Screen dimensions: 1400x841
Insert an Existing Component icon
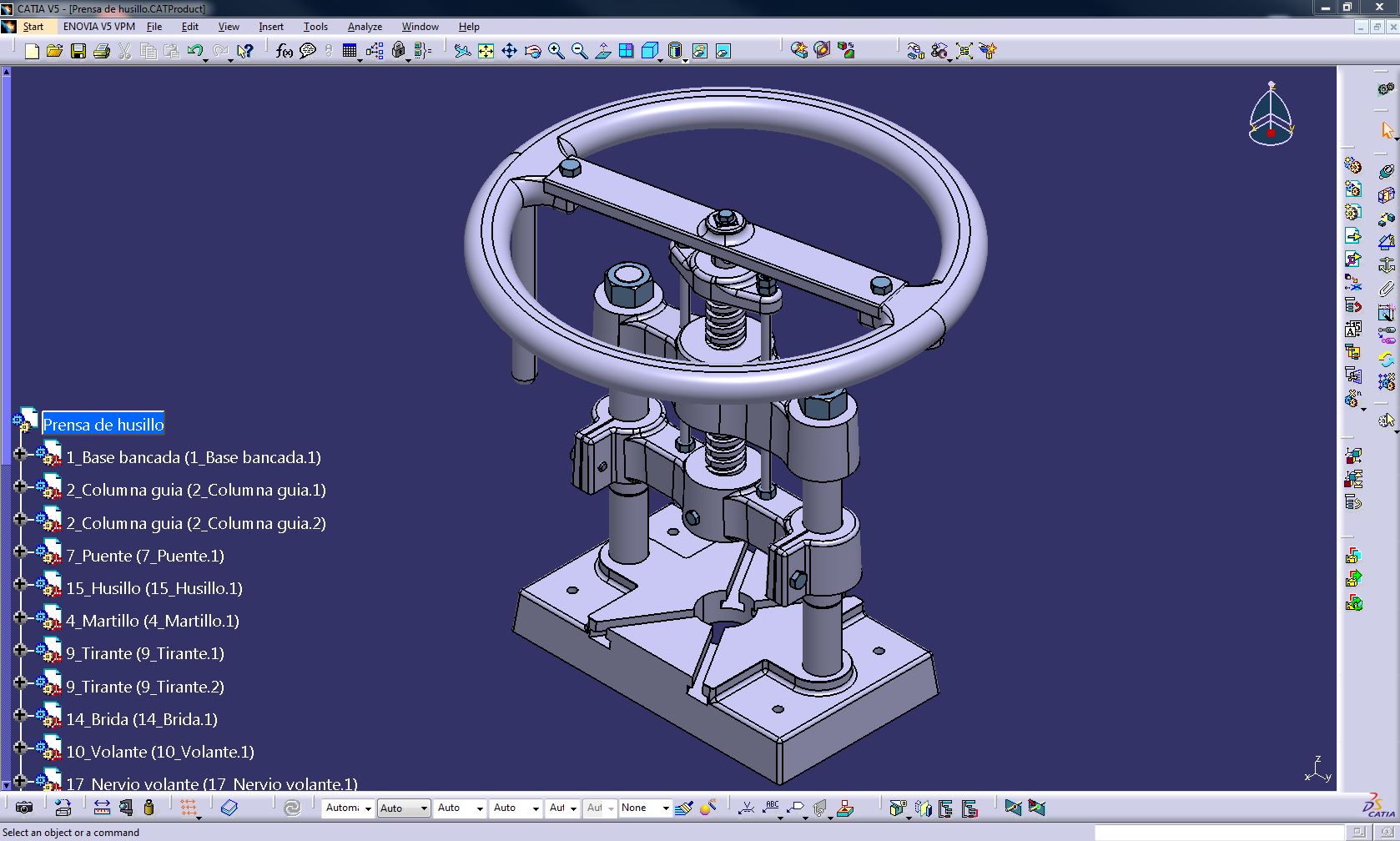point(1352,235)
